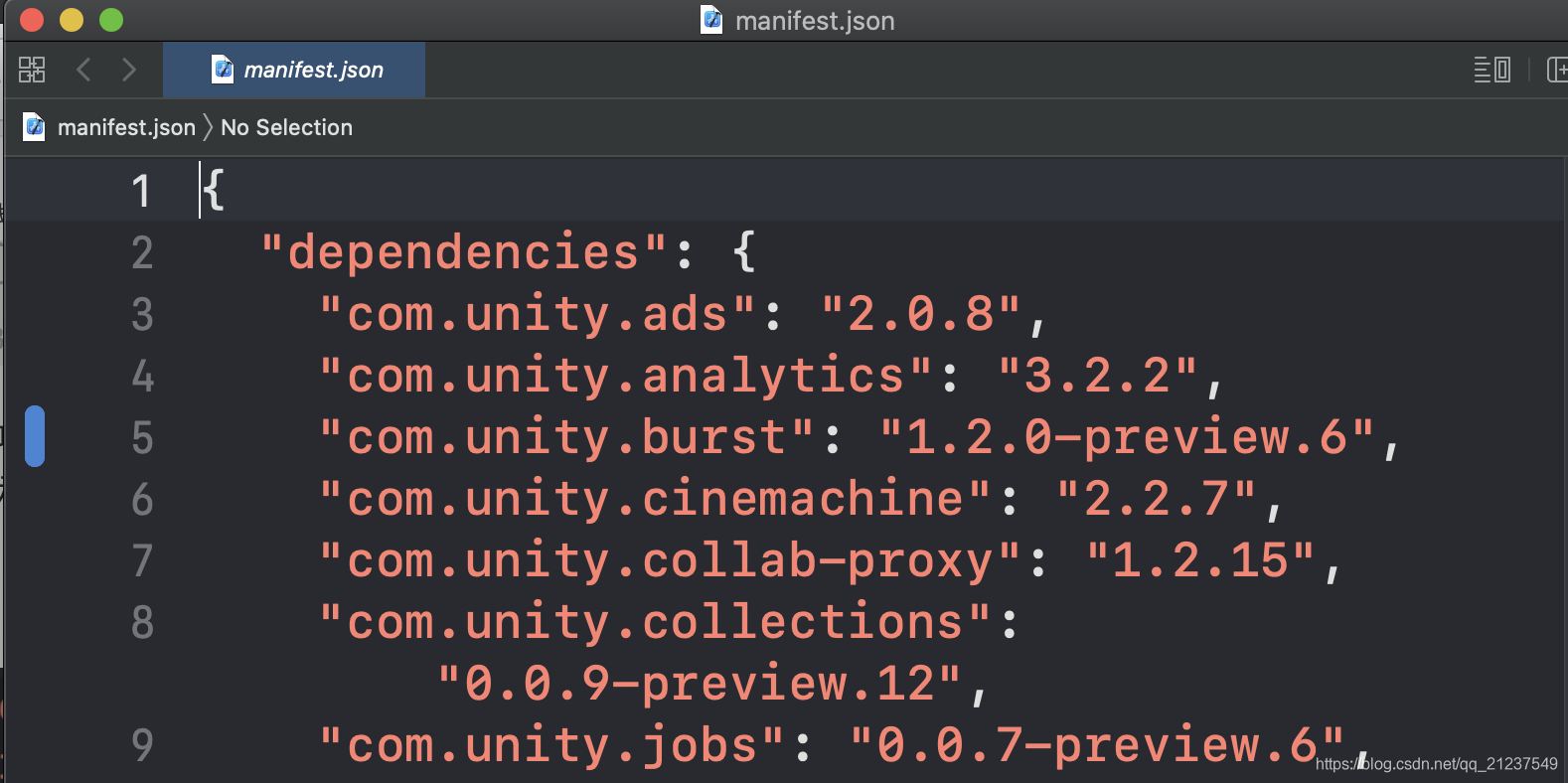Click the "com.unity.collab-proxy" key

tap(671, 560)
